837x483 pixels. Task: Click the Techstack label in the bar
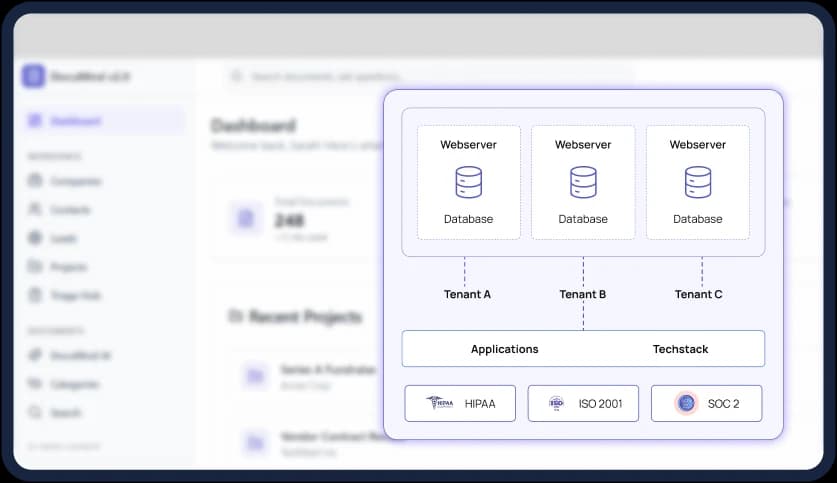point(681,349)
